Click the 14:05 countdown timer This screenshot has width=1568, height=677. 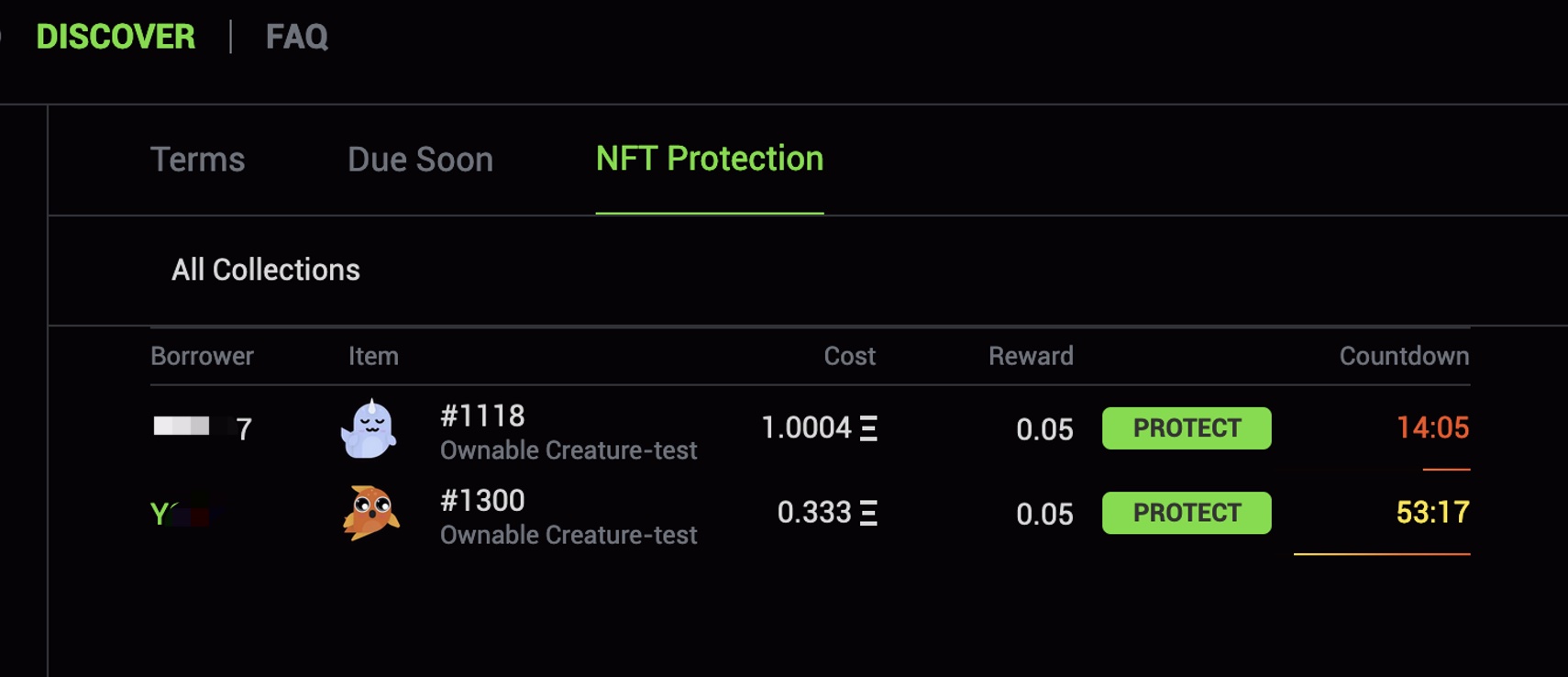click(x=1432, y=427)
